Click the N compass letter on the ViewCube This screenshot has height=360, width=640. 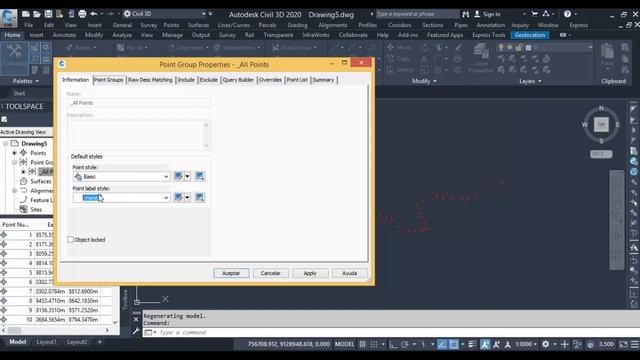coord(601,108)
